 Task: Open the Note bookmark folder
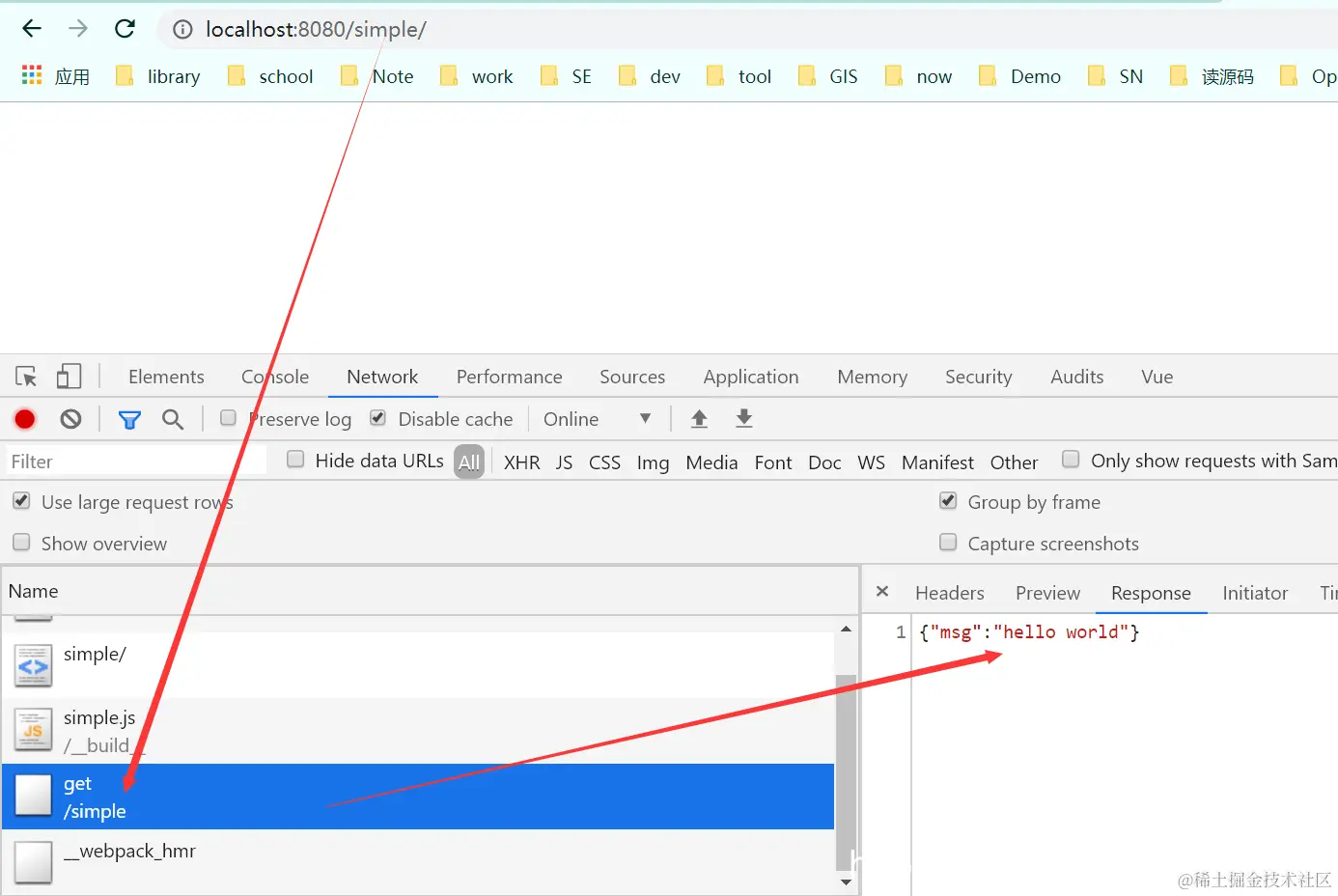(377, 76)
